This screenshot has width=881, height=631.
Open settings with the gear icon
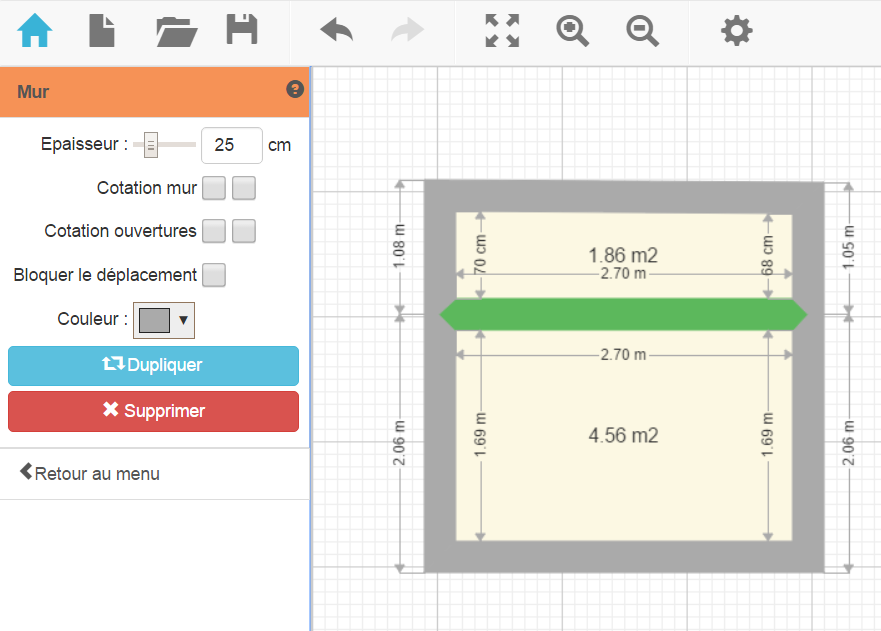point(737,31)
